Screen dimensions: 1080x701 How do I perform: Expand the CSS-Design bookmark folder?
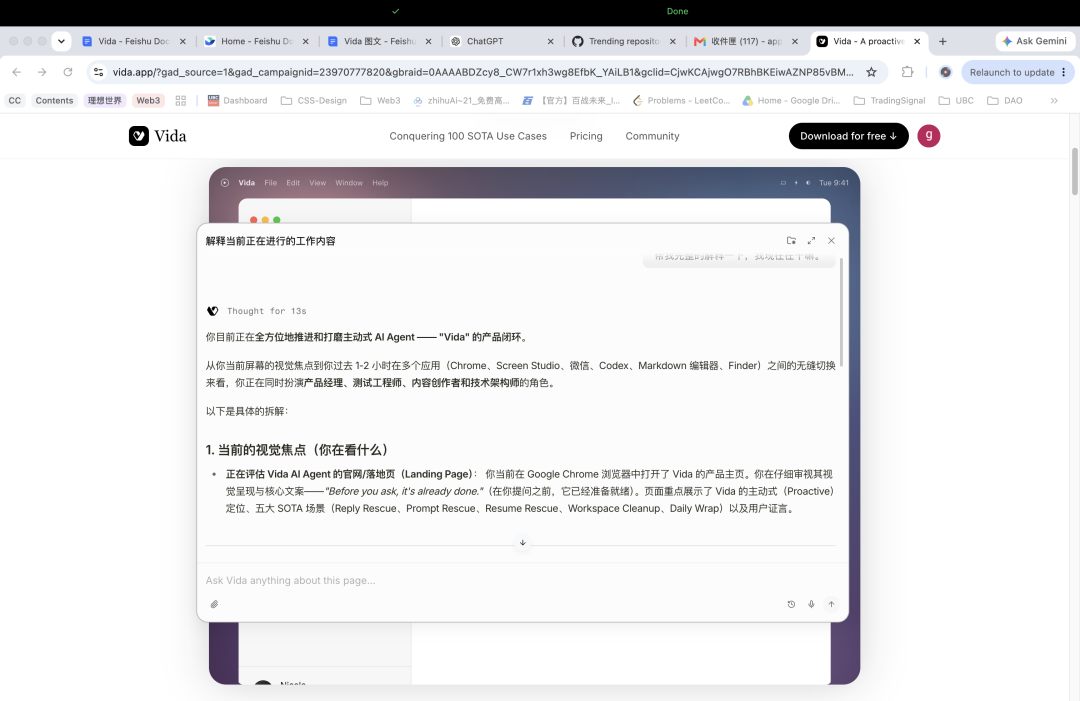coord(314,101)
